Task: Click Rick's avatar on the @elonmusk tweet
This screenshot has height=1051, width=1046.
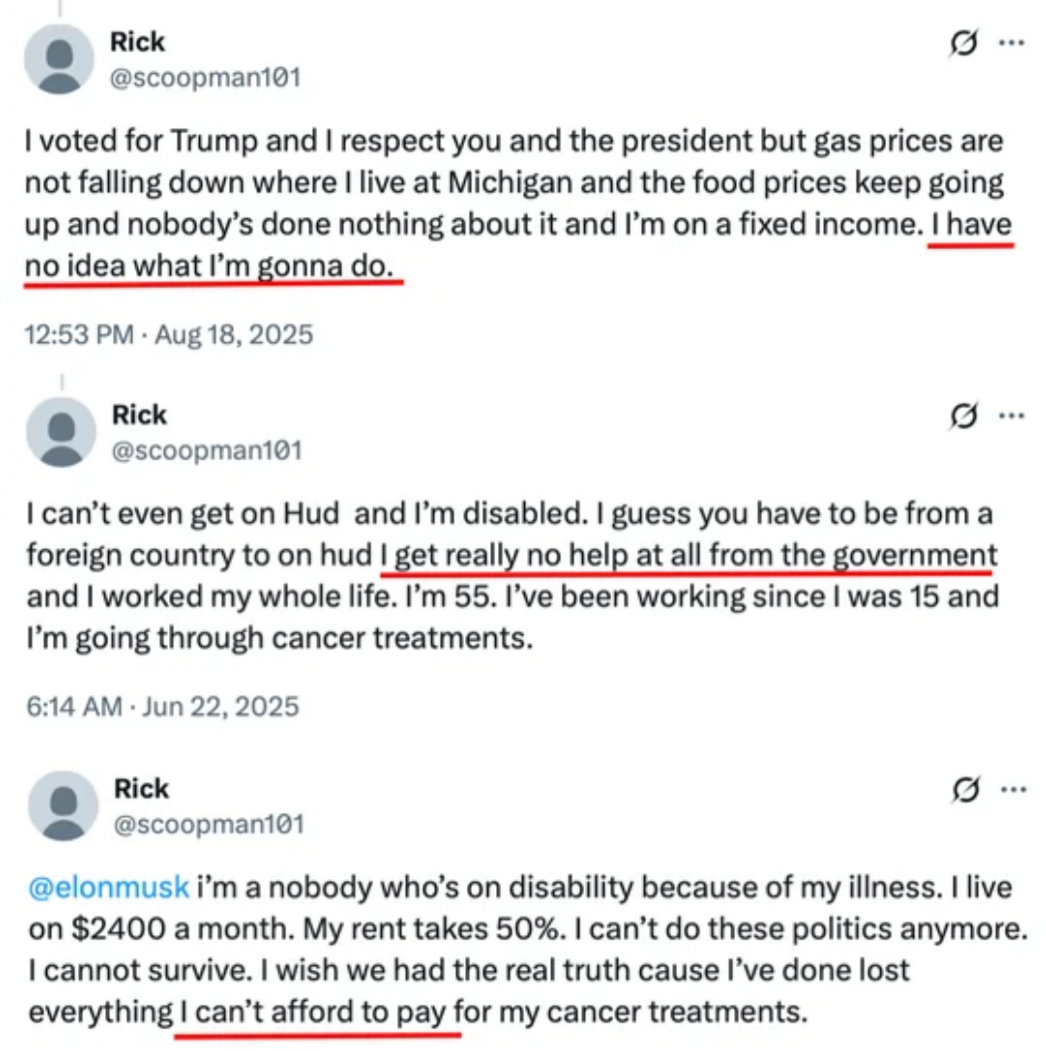Action: pyautogui.click(x=62, y=805)
